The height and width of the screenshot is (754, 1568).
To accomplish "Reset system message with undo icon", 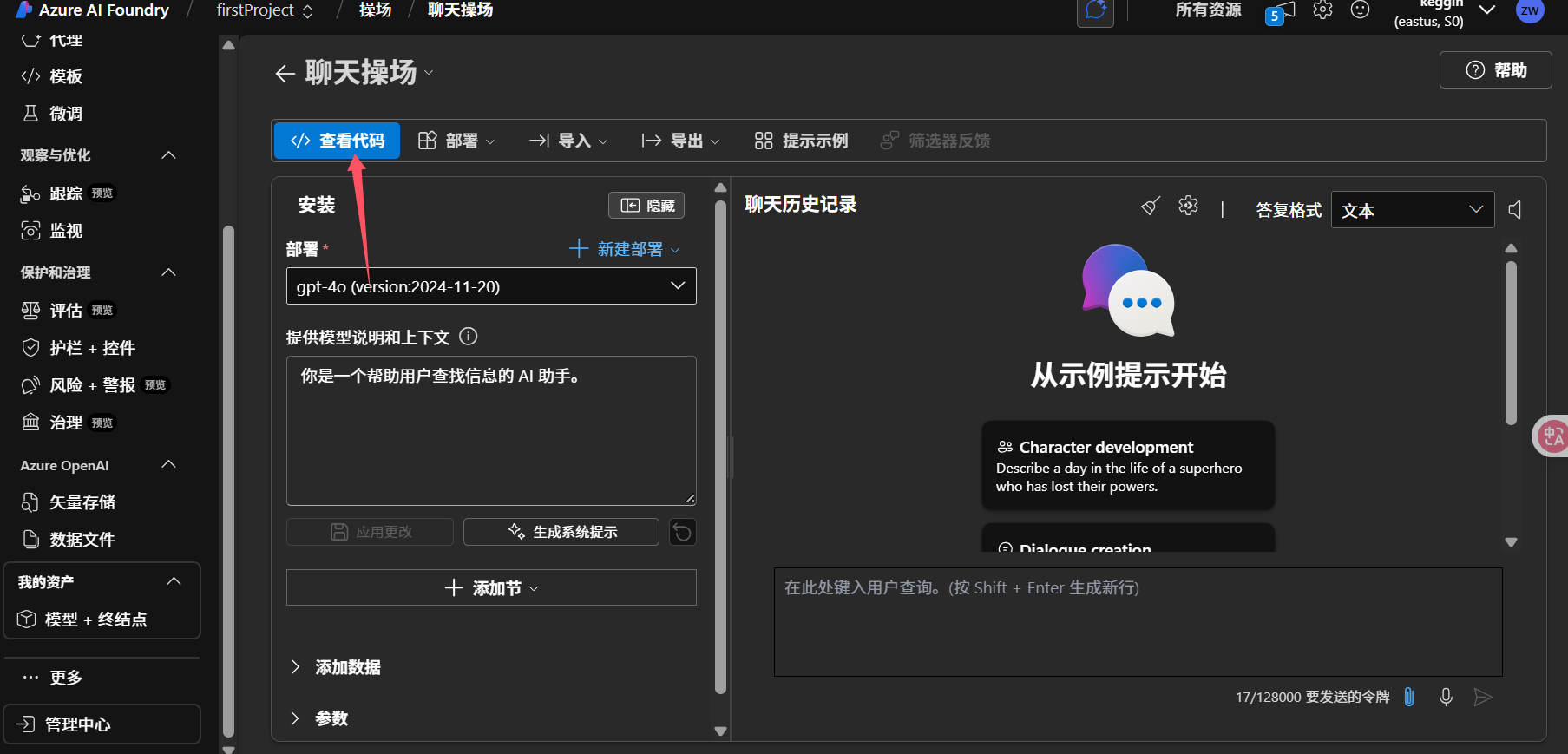I will pos(683,532).
